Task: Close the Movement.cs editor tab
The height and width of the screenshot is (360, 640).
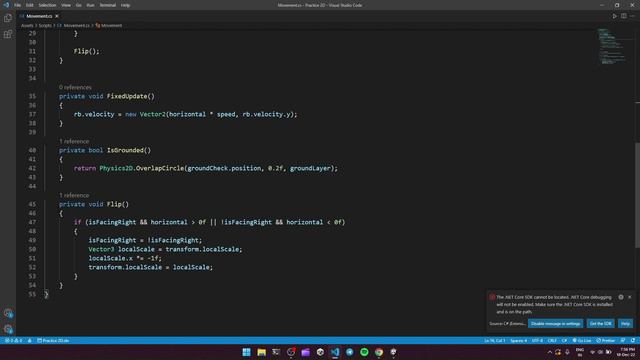Action: tap(57, 16)
